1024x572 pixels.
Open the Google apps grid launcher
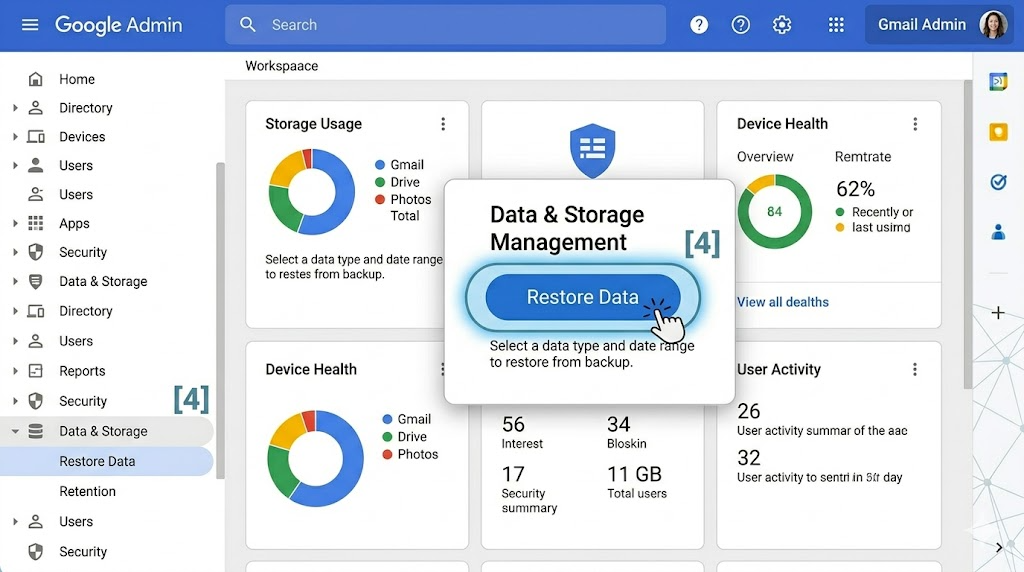836,25
